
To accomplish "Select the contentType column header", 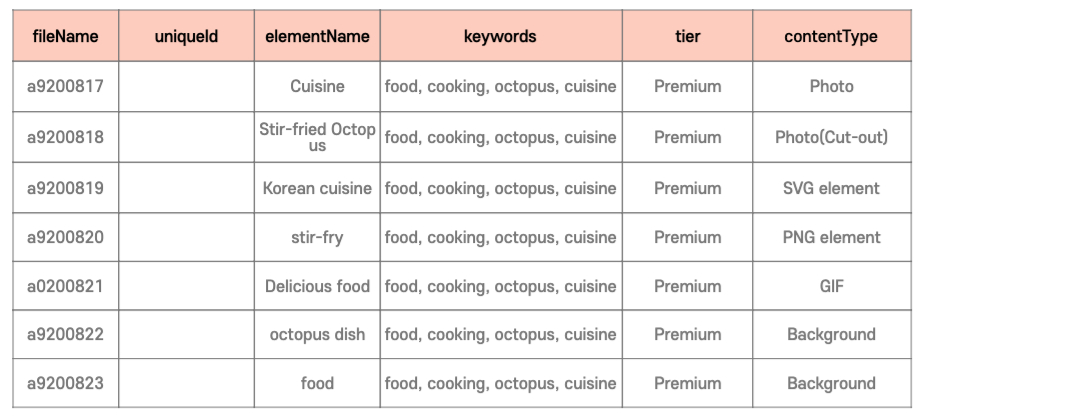I will pos(831,37).
